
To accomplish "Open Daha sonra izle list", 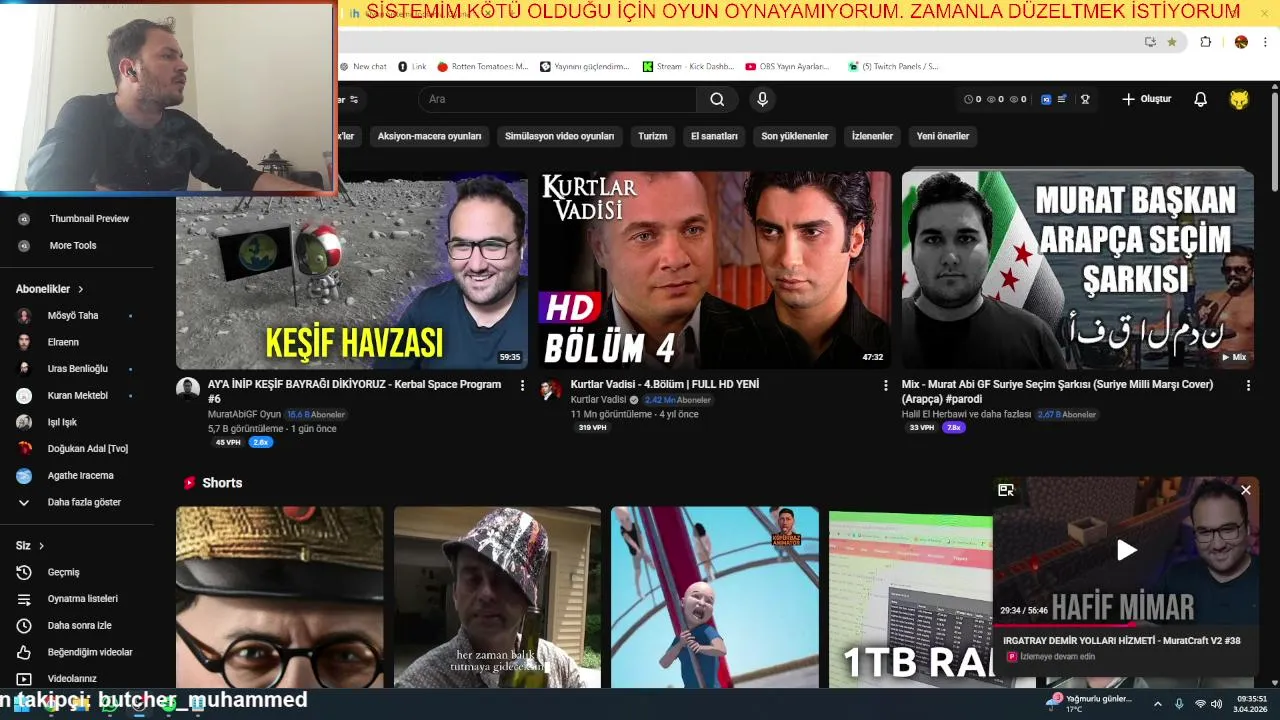I will click(x=77, y=625).
